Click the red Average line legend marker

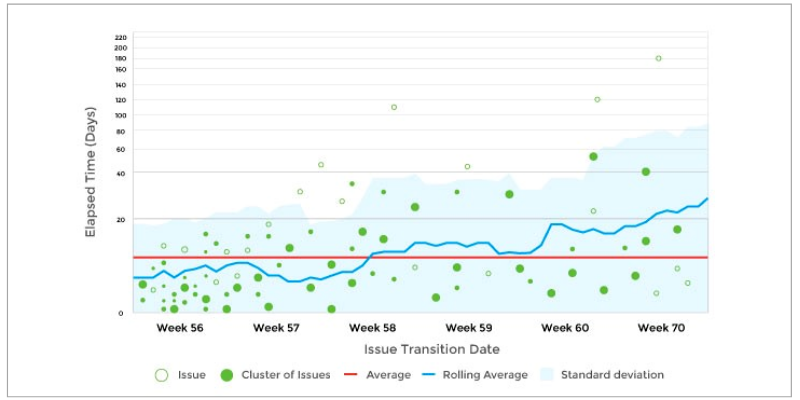pos(351,375)
